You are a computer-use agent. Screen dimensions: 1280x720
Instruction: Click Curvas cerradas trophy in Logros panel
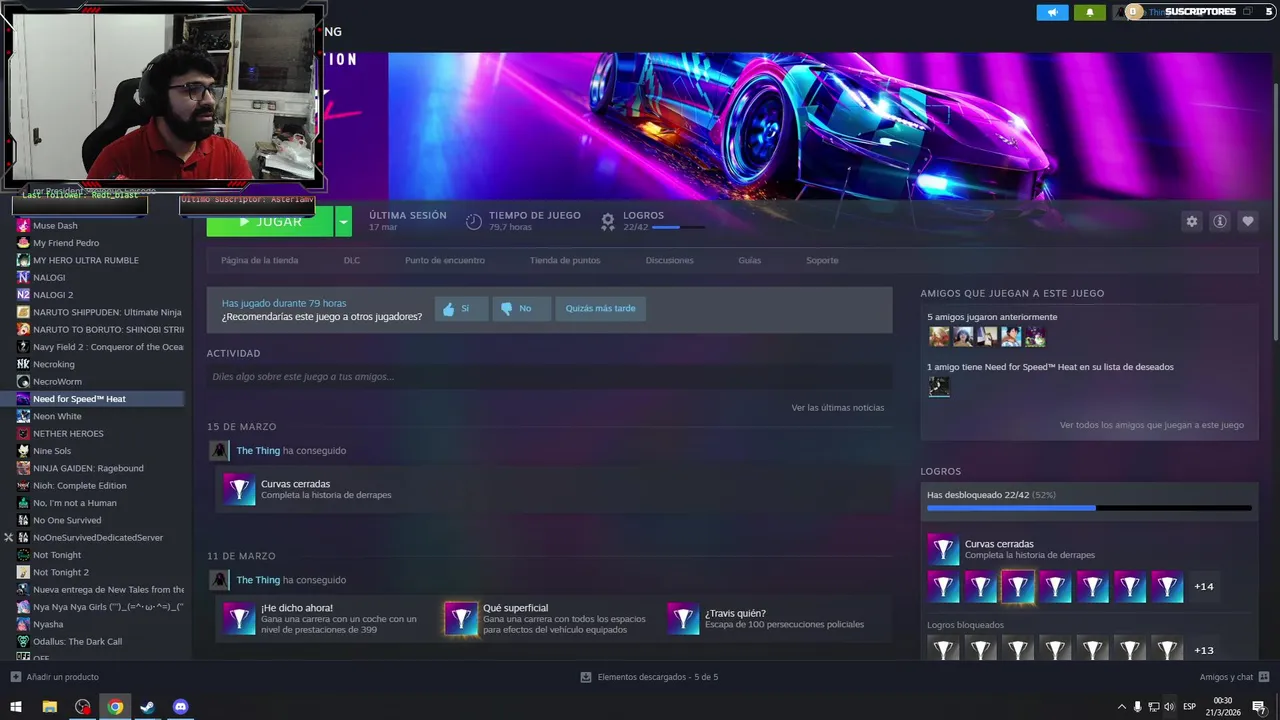(943, 549)
